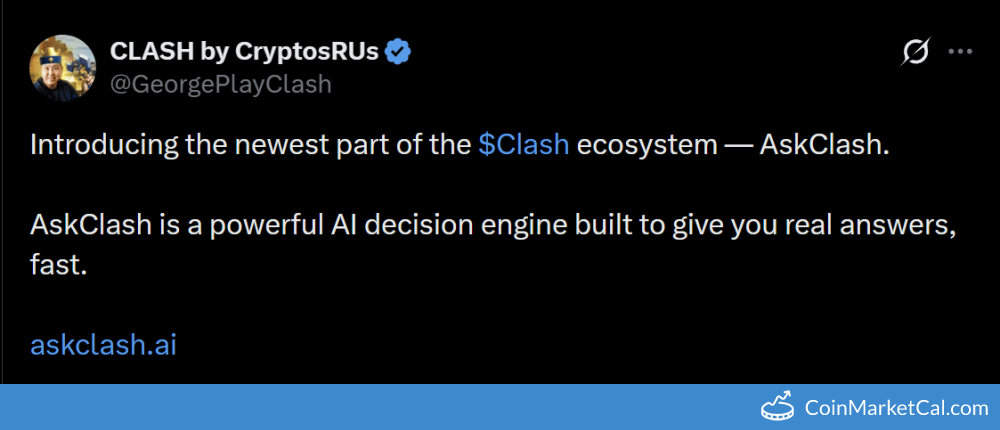Image resolution: width=1000 pixels, height=430 pixels.
Task: Click the CoinMarketCal.com watermark text
Action: point(896,408)
